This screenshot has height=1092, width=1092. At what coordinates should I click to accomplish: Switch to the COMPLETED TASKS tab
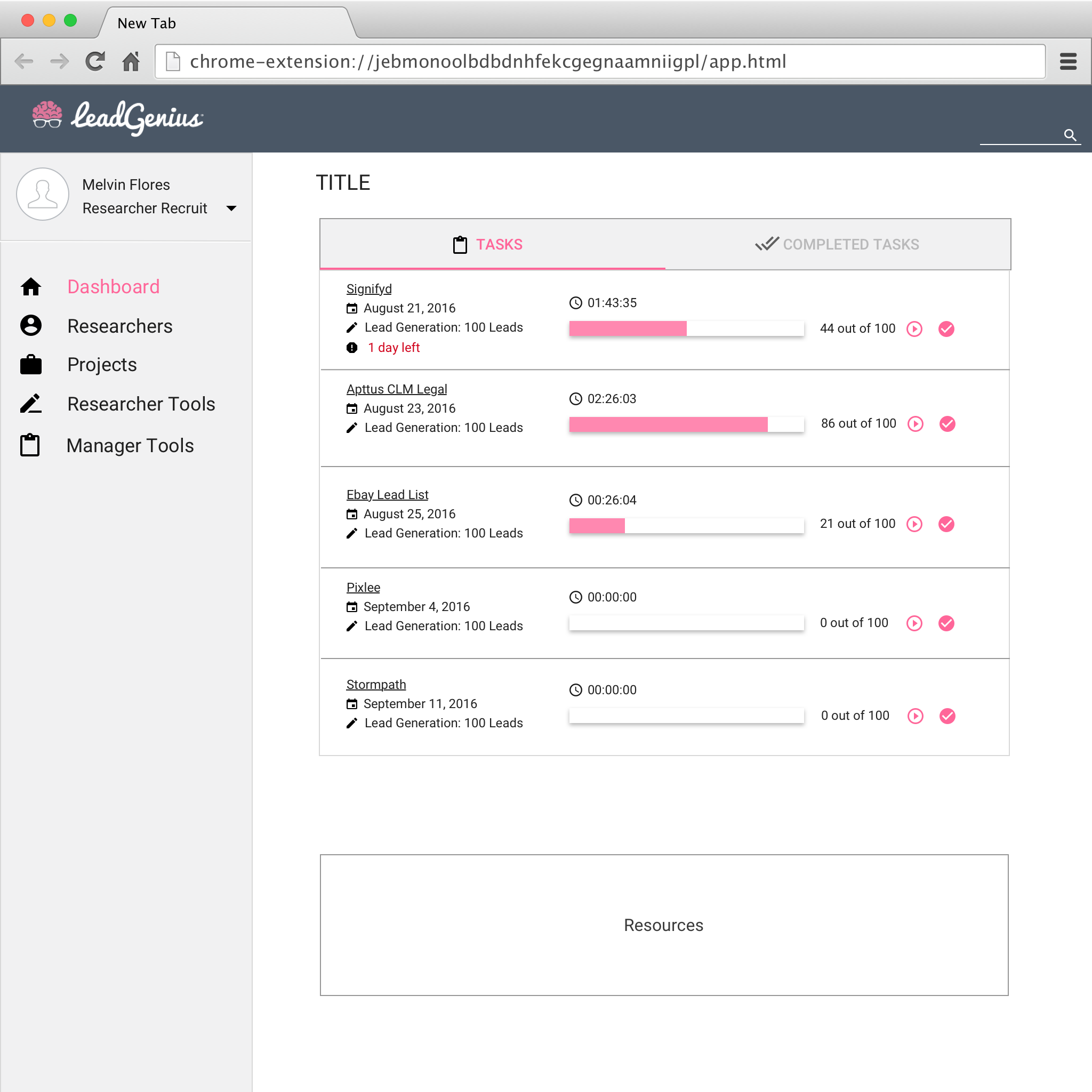click(x=838, y=244)
